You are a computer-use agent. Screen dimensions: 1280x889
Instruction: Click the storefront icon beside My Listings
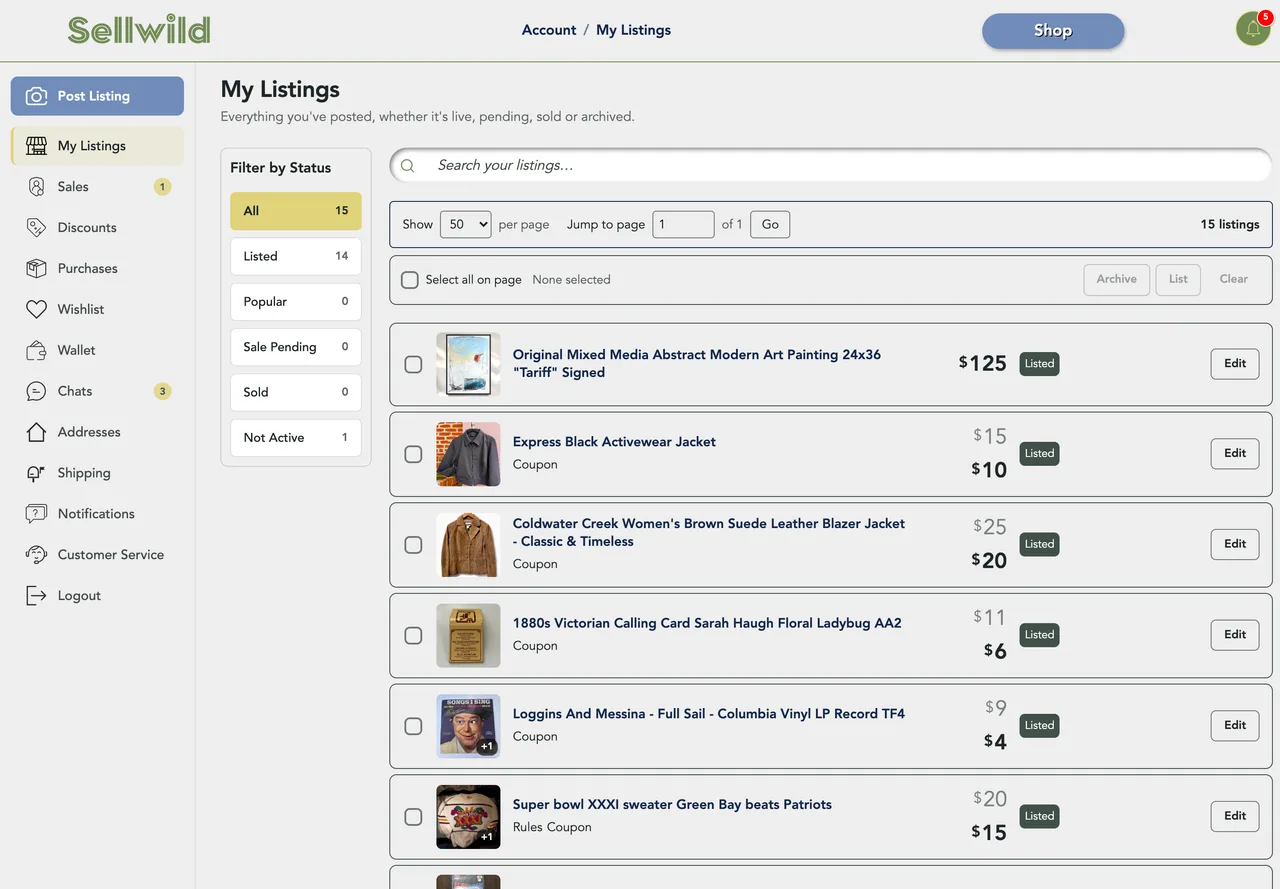(x=37, y=146)
